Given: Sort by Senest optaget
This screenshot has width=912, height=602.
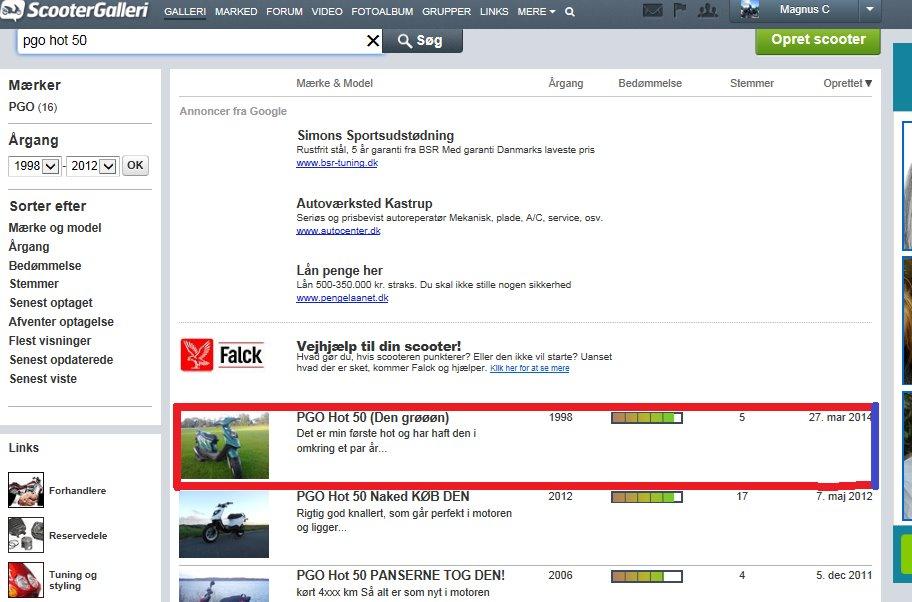Looking at the screenshot, I should (x=51, y=303).
